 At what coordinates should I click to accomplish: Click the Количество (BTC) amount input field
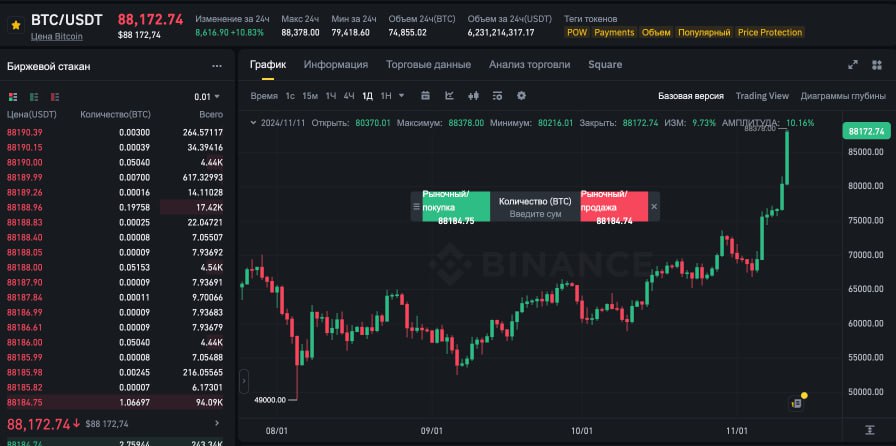click(535, 214)
